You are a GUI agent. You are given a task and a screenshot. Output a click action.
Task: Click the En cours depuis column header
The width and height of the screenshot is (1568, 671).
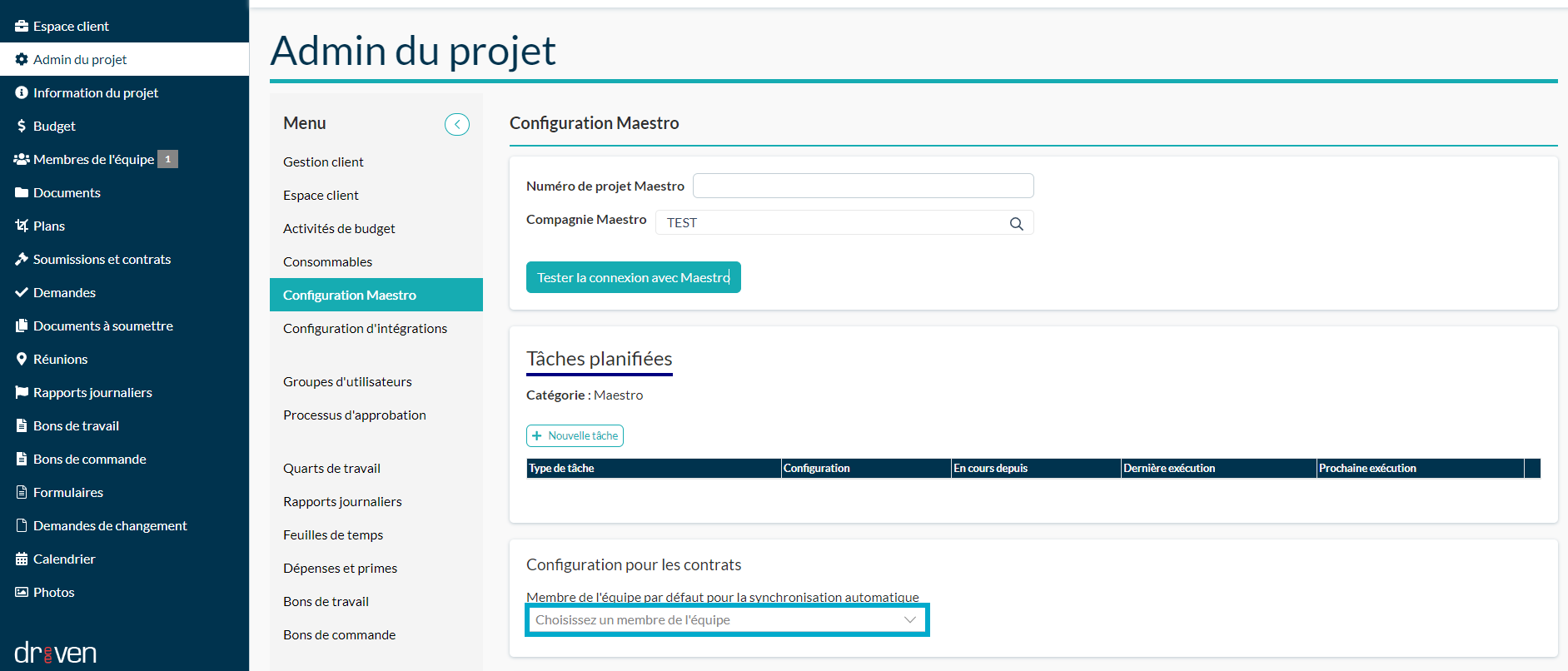point(1036,468)
